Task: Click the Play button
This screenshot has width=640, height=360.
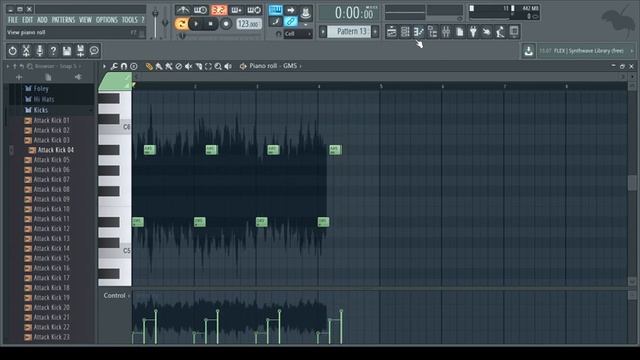Action: [x=196, y=24]
